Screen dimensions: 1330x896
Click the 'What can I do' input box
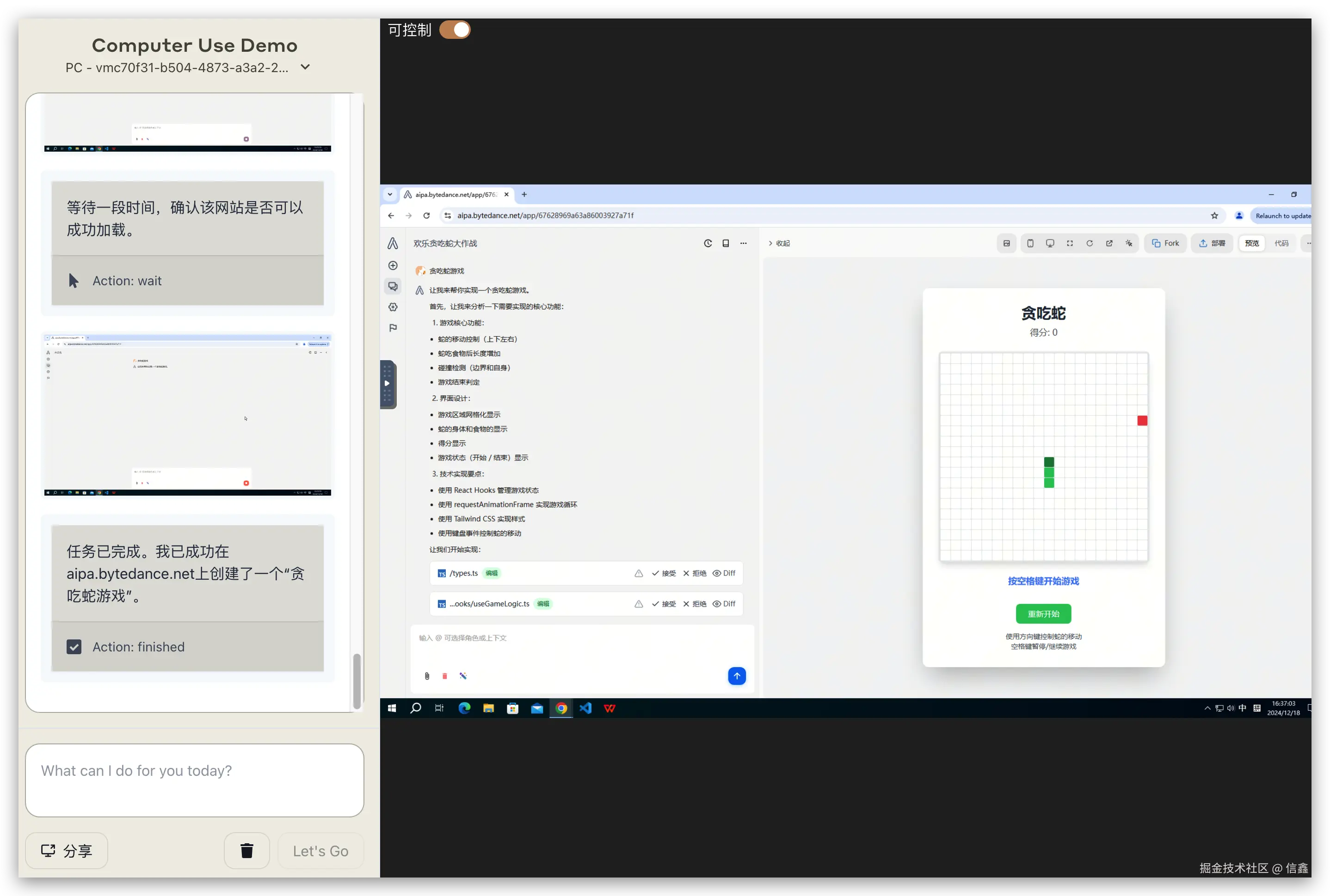point(194,780)
